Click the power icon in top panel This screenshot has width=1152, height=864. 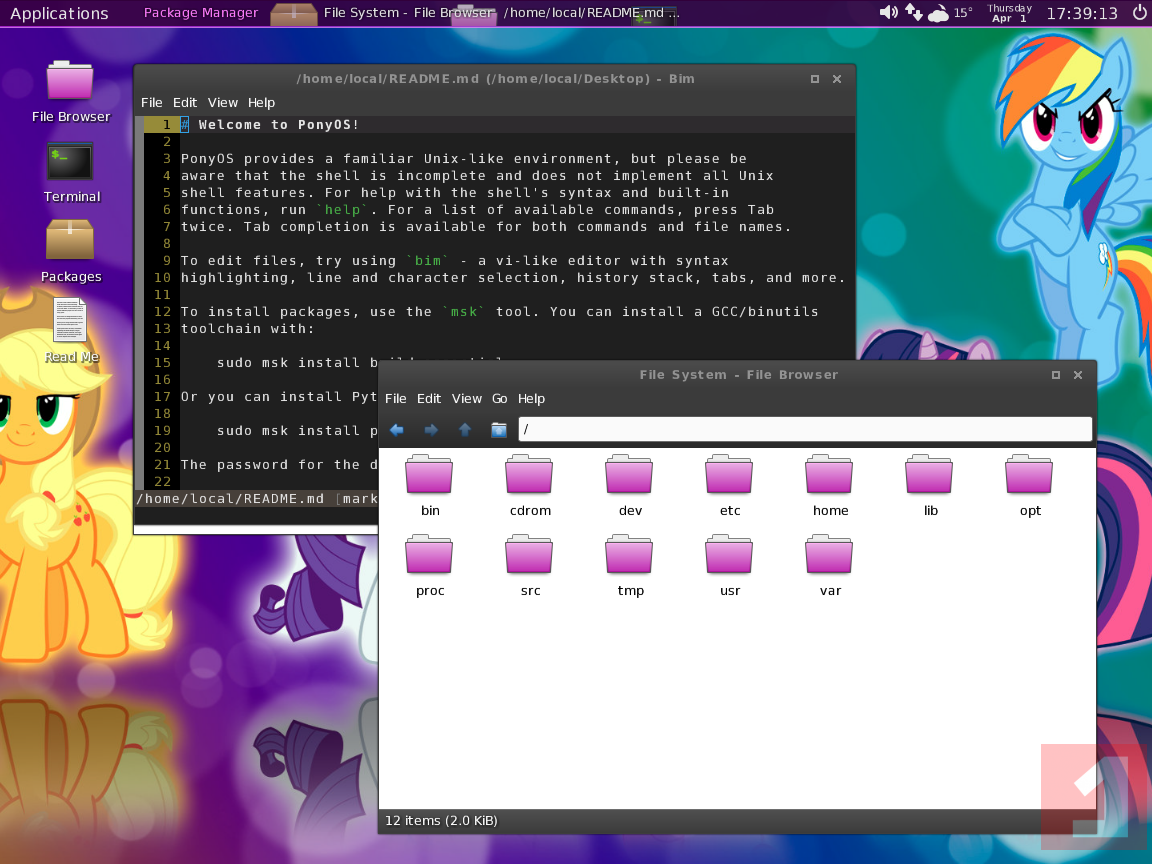coord(1139,13)
